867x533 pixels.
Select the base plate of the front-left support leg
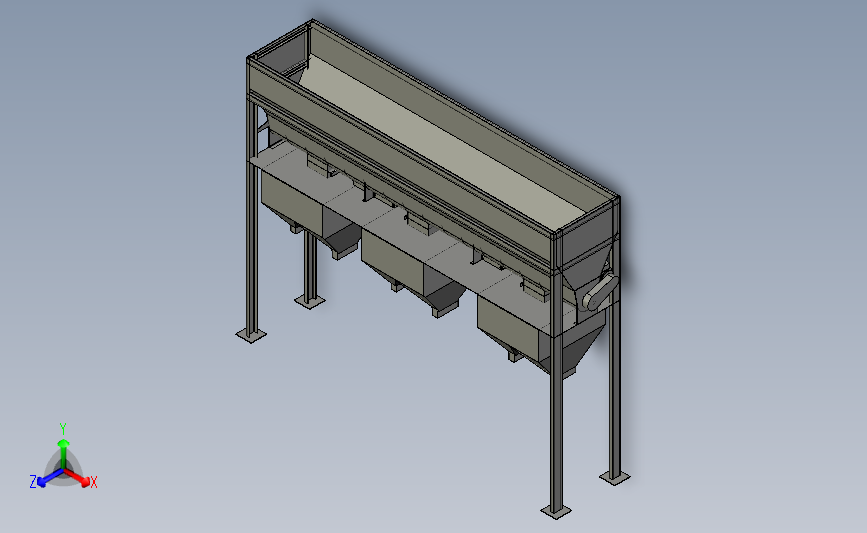(x=251, y=335)
